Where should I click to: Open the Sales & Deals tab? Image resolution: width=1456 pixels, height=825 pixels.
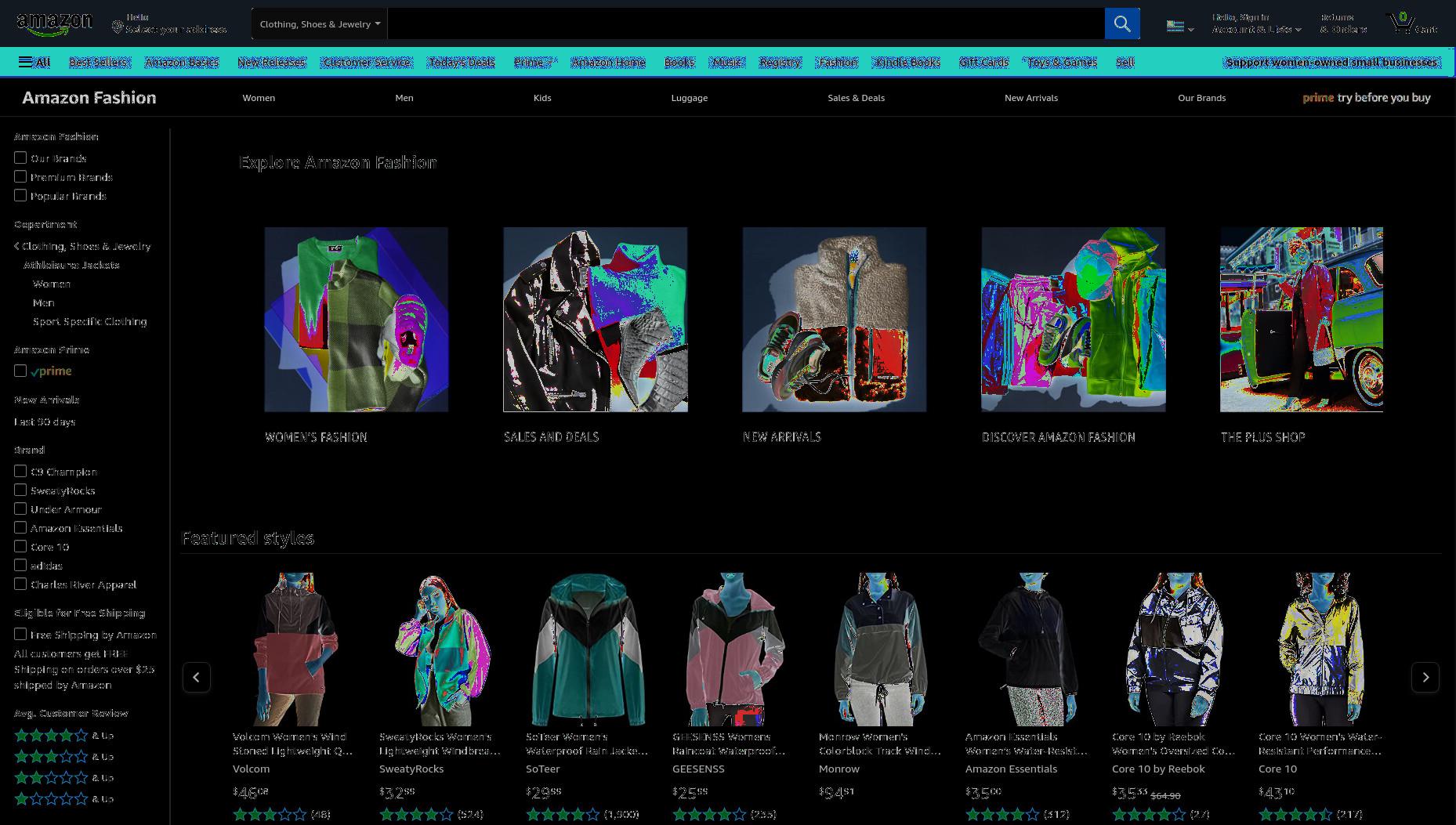tap(856, 98)
